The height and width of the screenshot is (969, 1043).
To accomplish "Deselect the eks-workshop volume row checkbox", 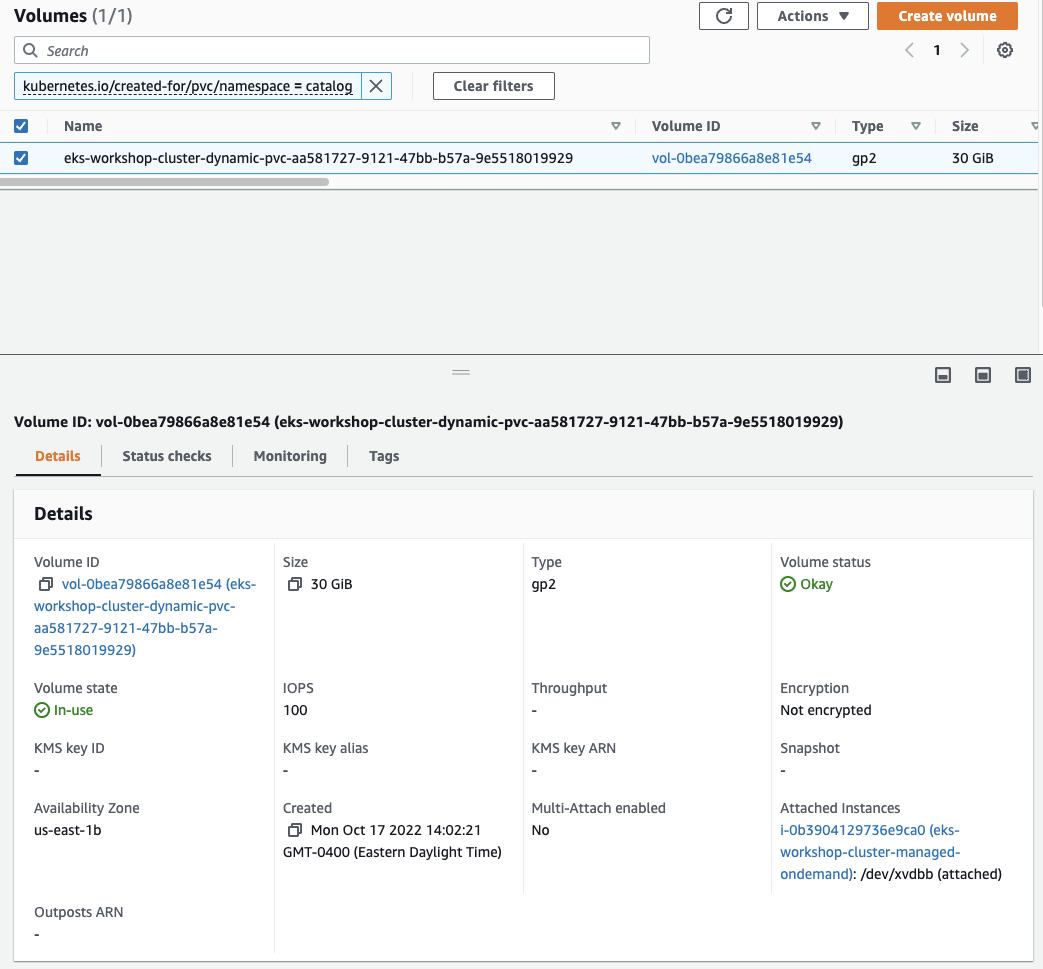I will click(21, 157).
